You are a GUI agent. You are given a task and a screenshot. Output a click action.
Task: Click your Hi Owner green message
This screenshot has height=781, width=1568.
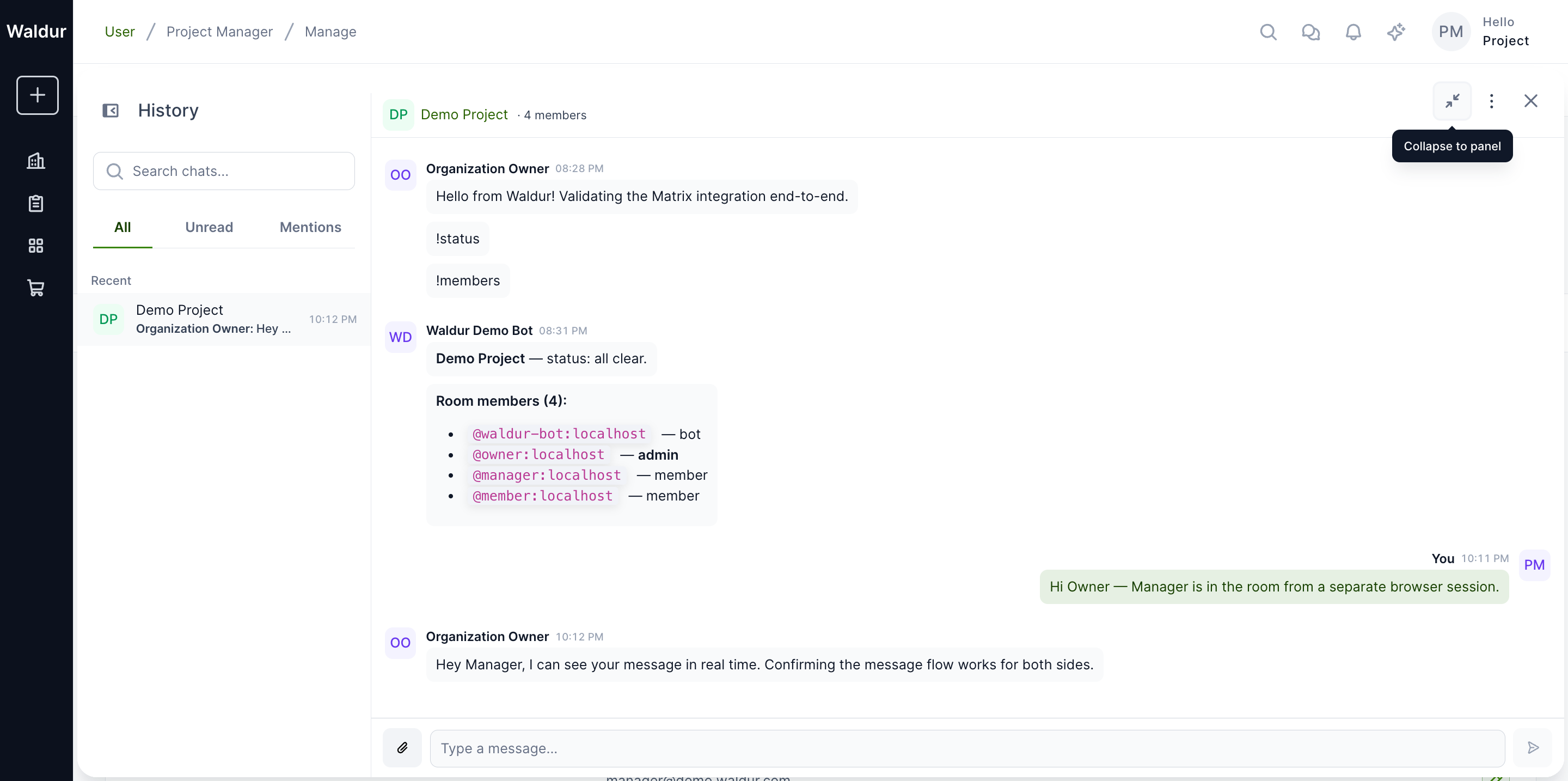[1274, 587]
